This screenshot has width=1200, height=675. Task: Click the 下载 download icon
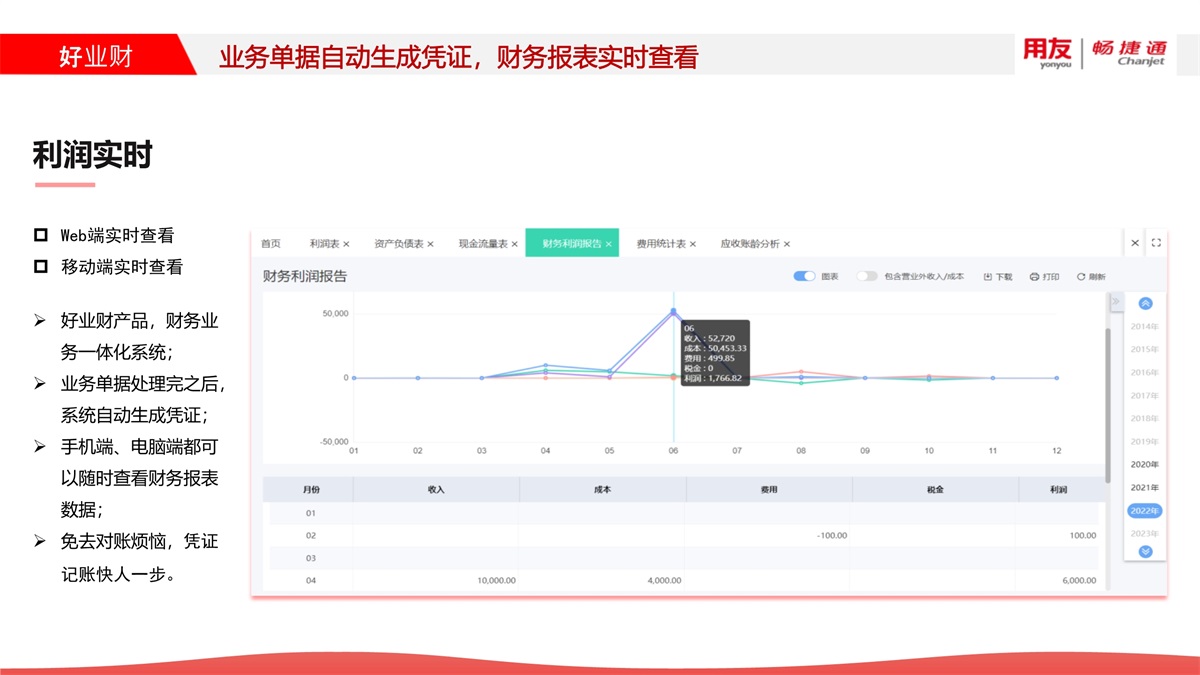988,277
